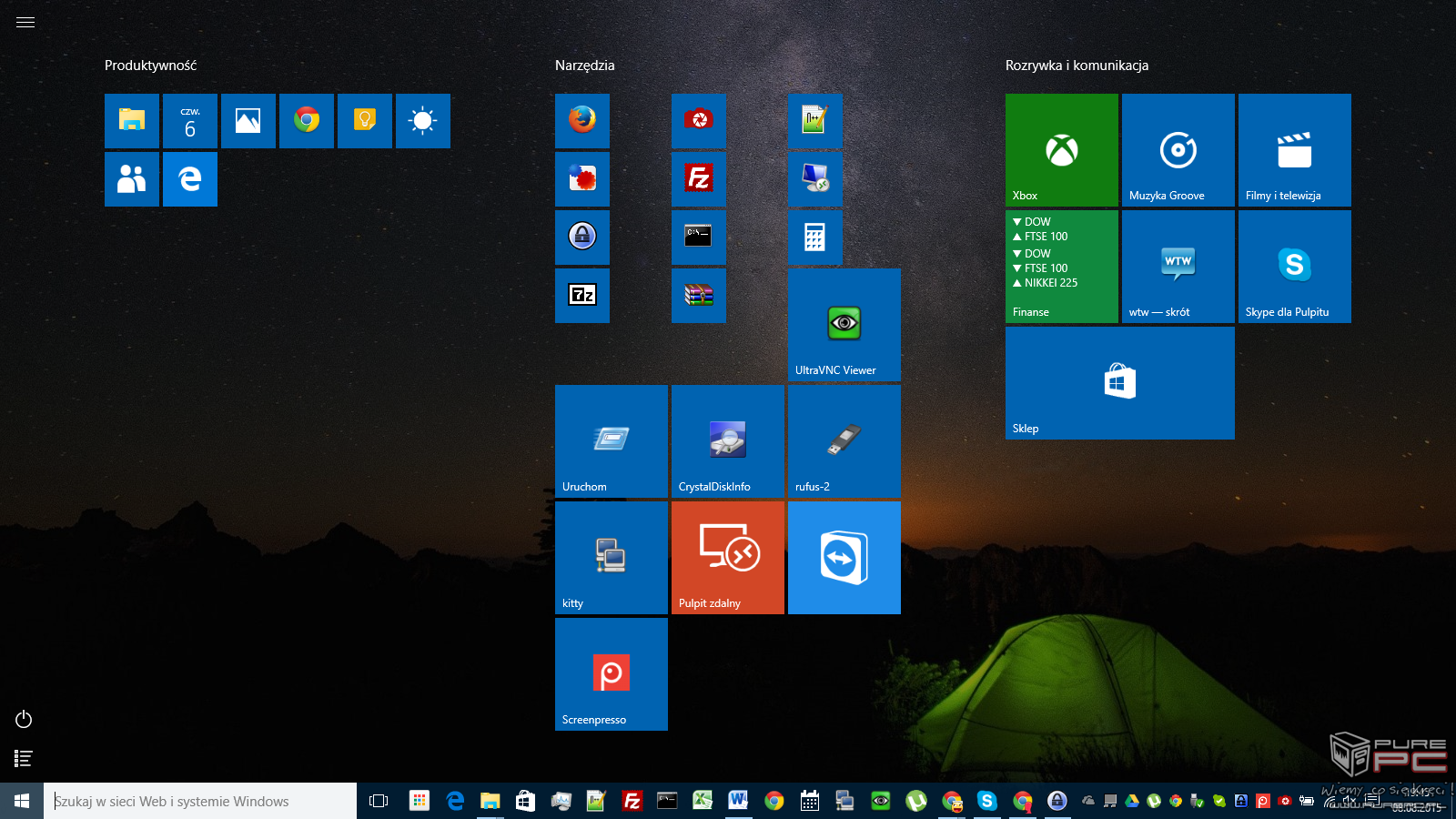
Task: Open the lightbulb tips tile
Action: click(x=365, y=121)
